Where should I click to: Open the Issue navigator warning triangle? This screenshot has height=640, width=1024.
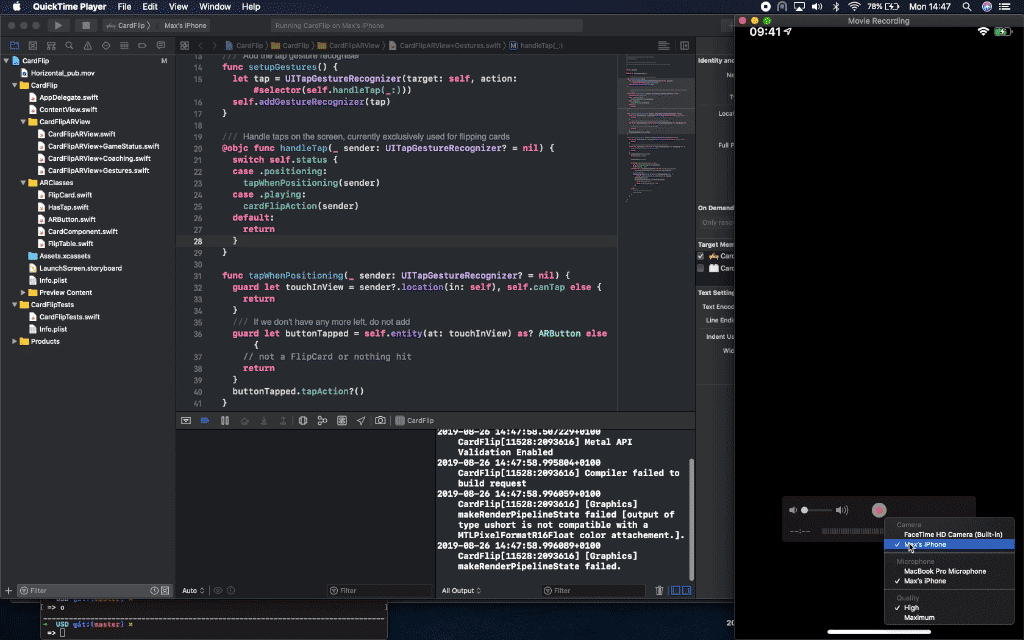pos(88,46)
